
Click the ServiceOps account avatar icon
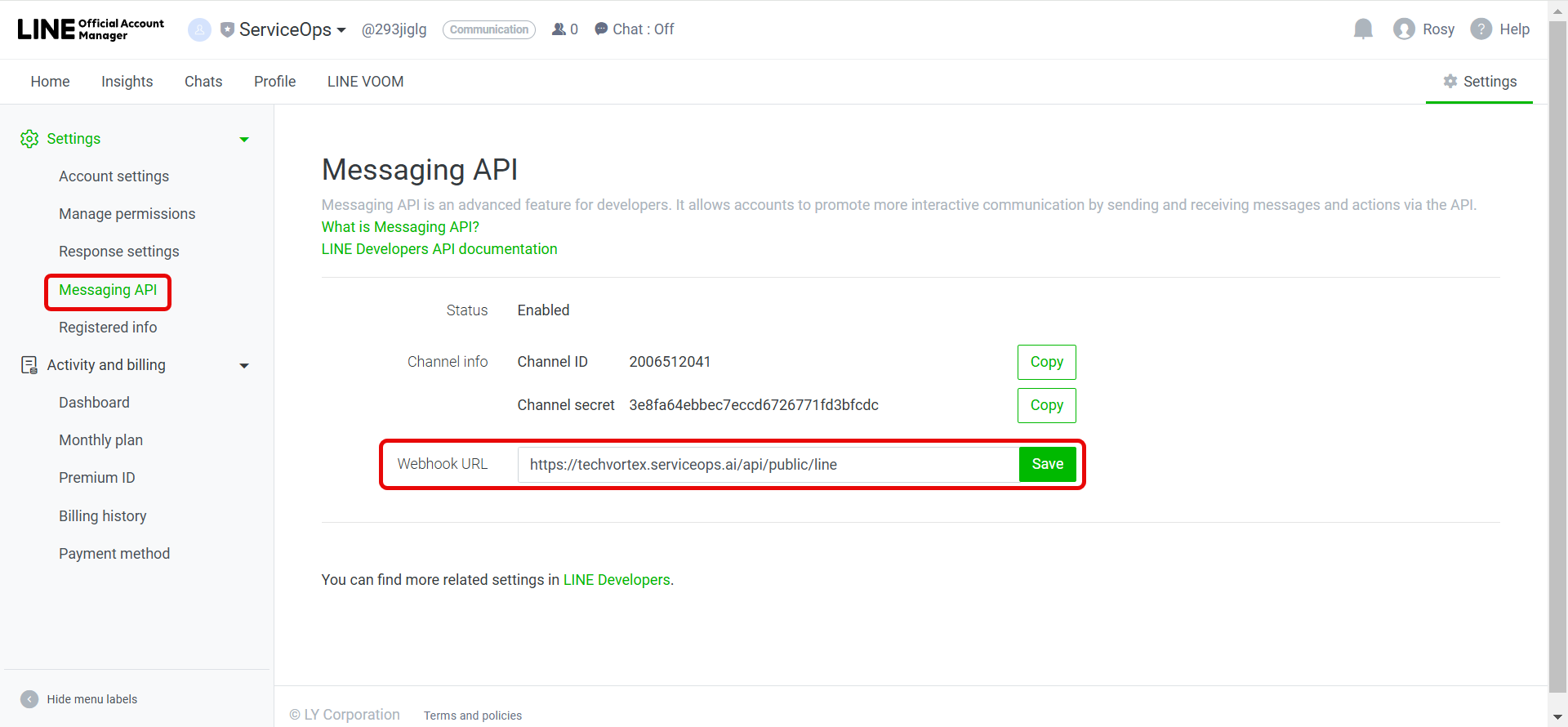(199, 29)
